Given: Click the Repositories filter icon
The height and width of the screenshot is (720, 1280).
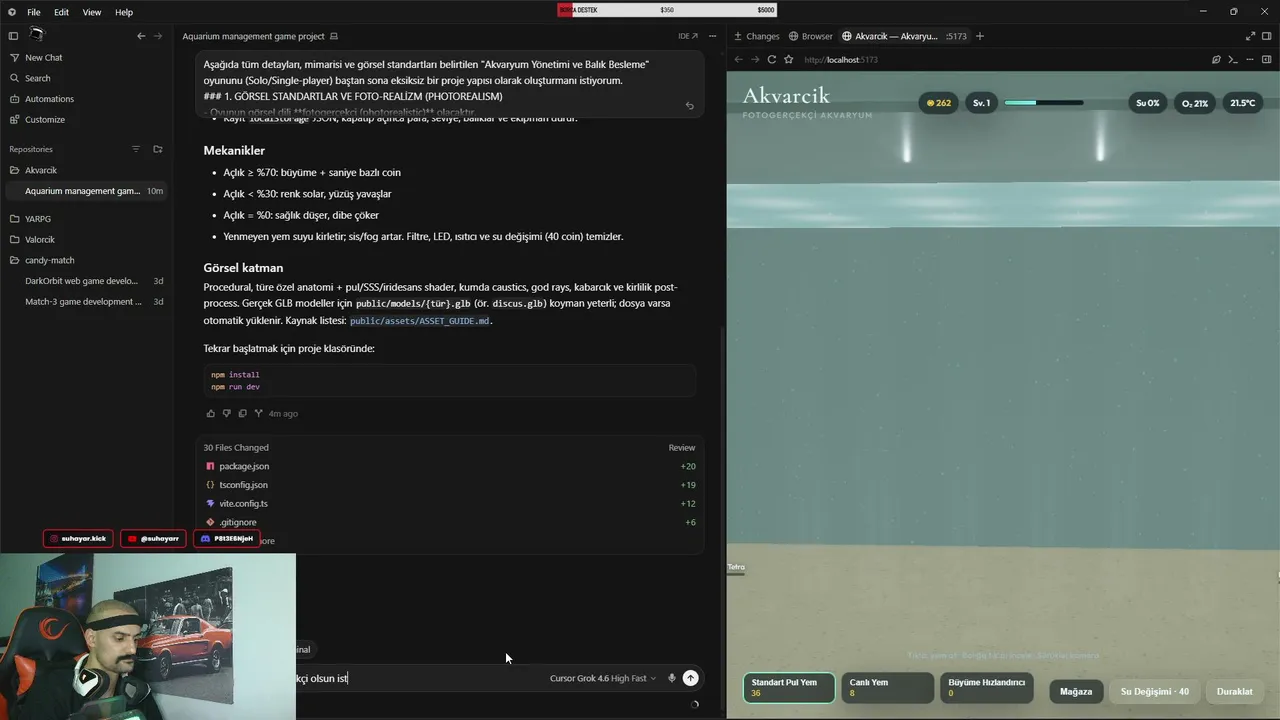Looking at the screenshot, I should click(136, 149).
